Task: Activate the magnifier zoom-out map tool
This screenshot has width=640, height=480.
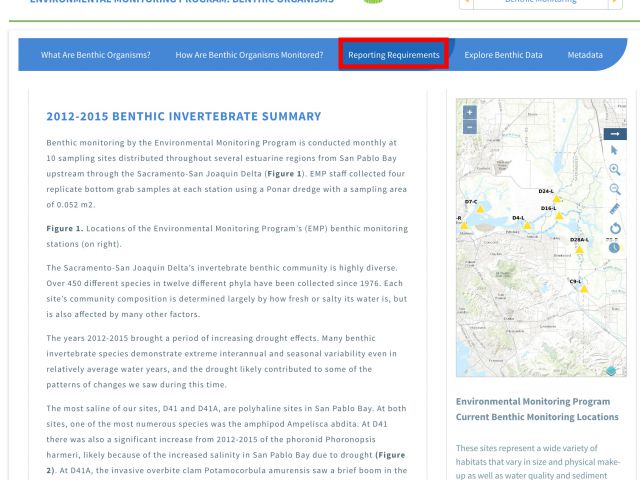Action: 615,189
